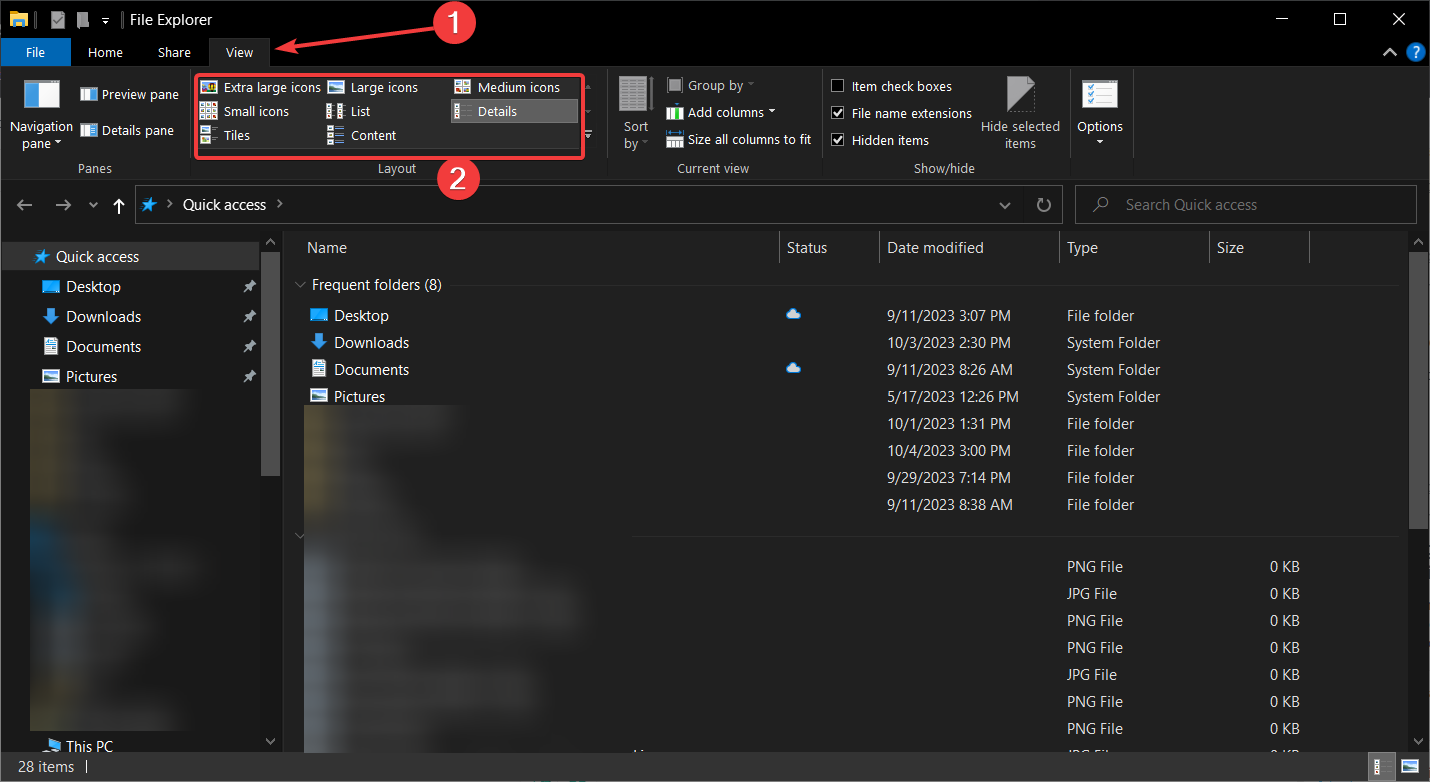This screenshot has width=1430, height=782.
Task: Select List layout option
Action: click(x=349, y=112)
